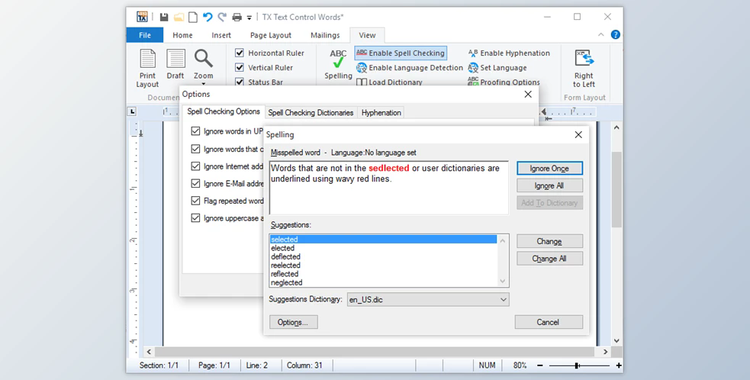
Task: Undo the last action
Action: tap(207, 17)
